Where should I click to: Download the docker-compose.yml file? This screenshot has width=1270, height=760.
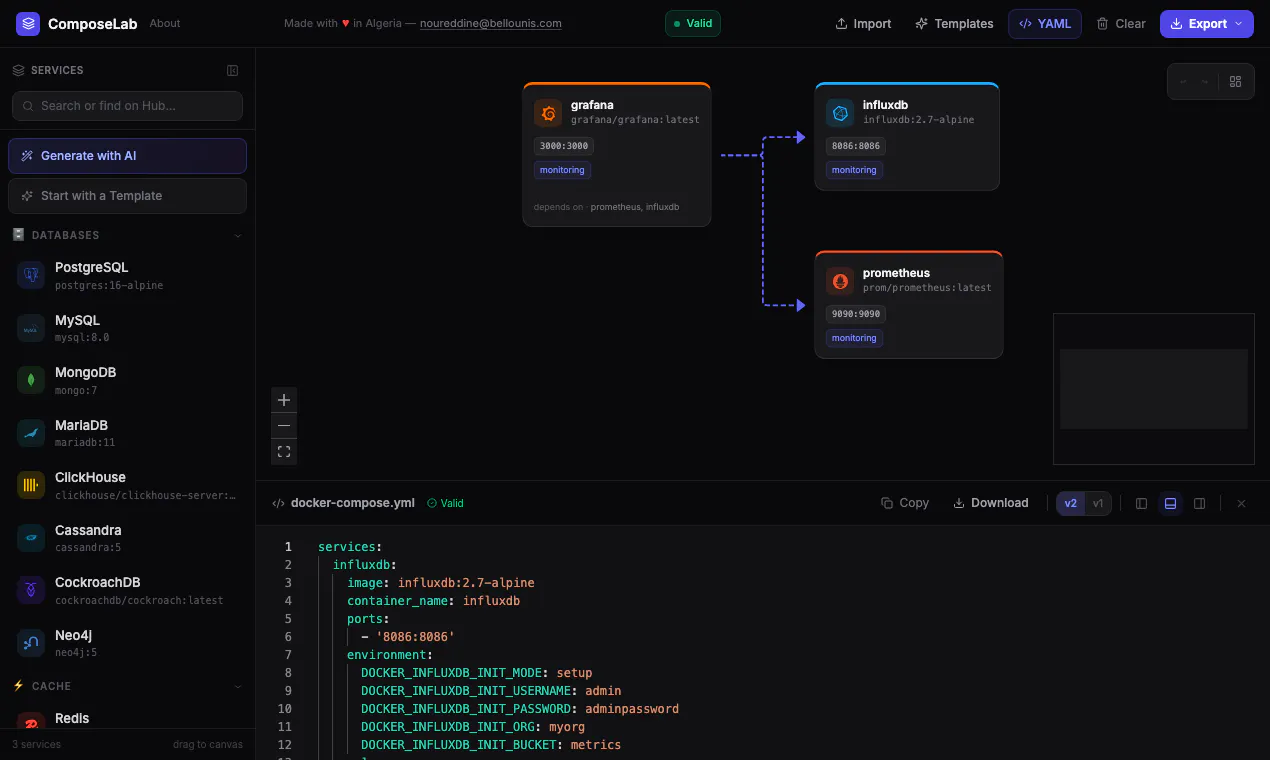pos(991,503)
